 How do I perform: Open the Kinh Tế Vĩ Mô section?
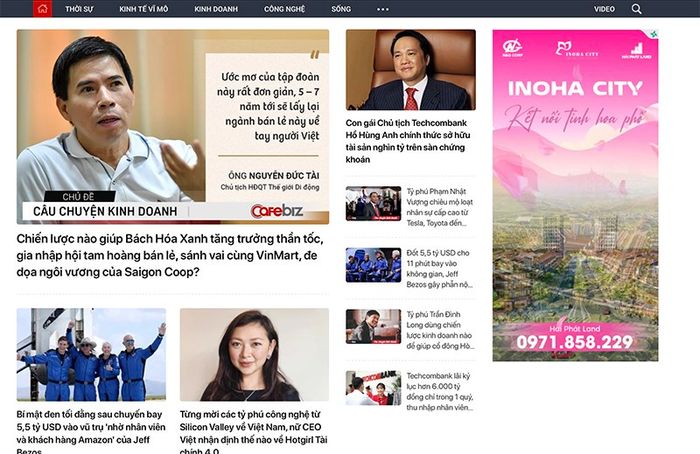pos(144,9)
